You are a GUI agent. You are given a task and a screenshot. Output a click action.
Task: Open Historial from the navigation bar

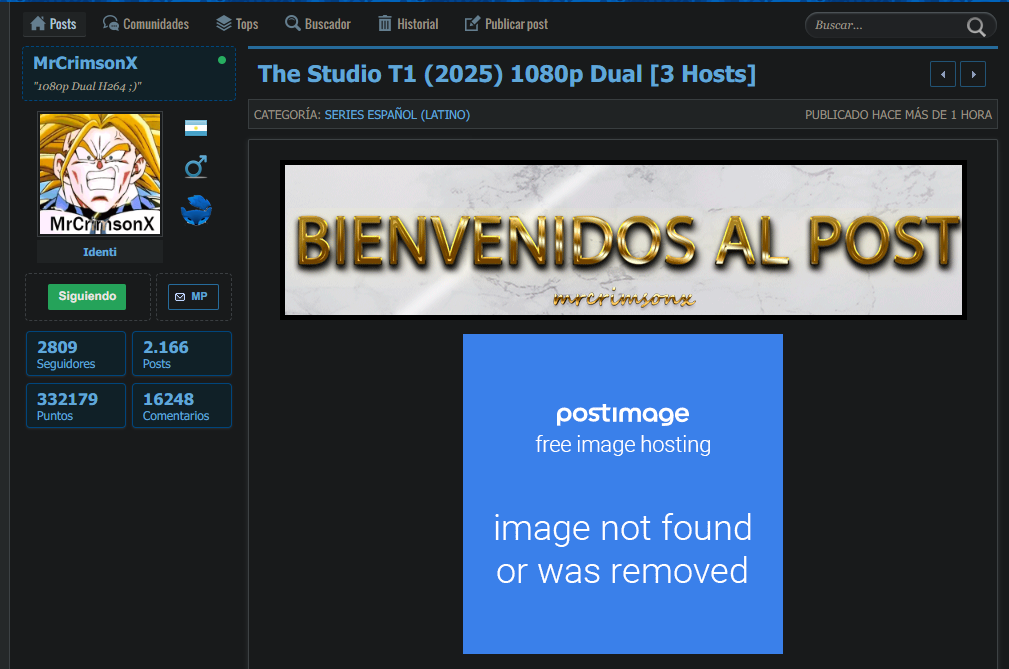pyautogui.click(x=408, y=24)
